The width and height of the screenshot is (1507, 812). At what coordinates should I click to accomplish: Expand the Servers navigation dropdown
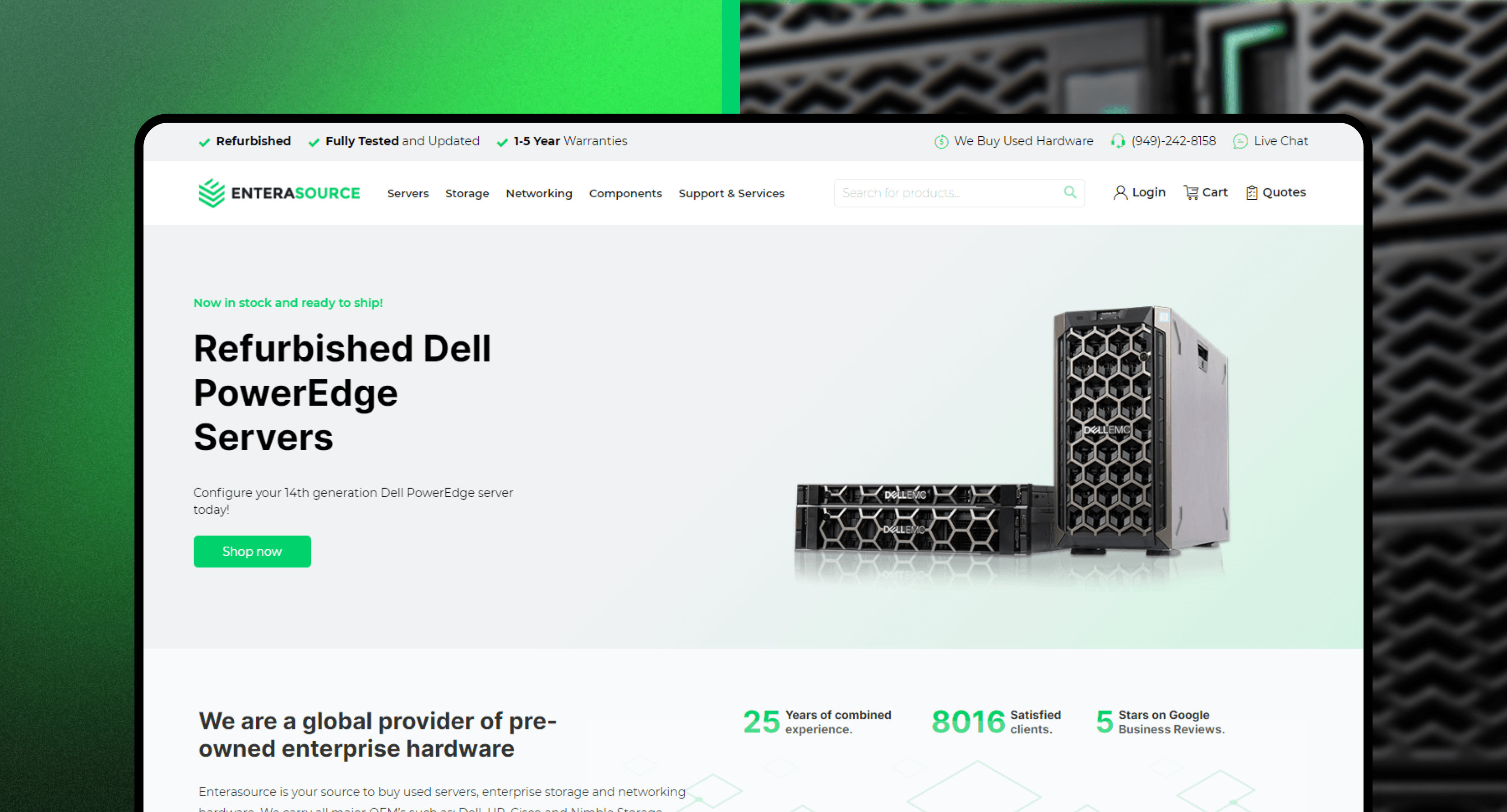coord(409,192)
